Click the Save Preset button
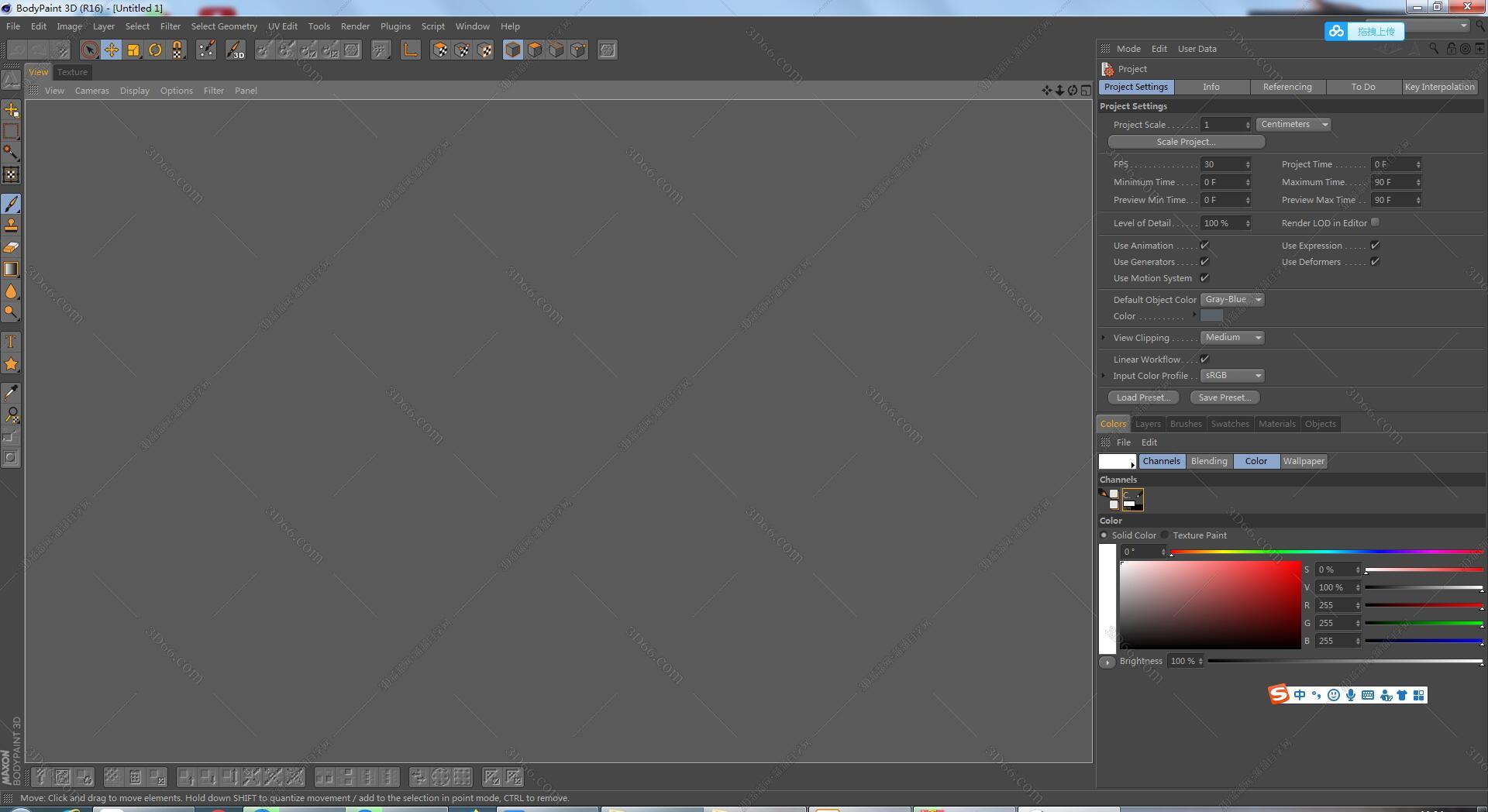The width and height of the screenshot is (1488, 812). 1224,397
